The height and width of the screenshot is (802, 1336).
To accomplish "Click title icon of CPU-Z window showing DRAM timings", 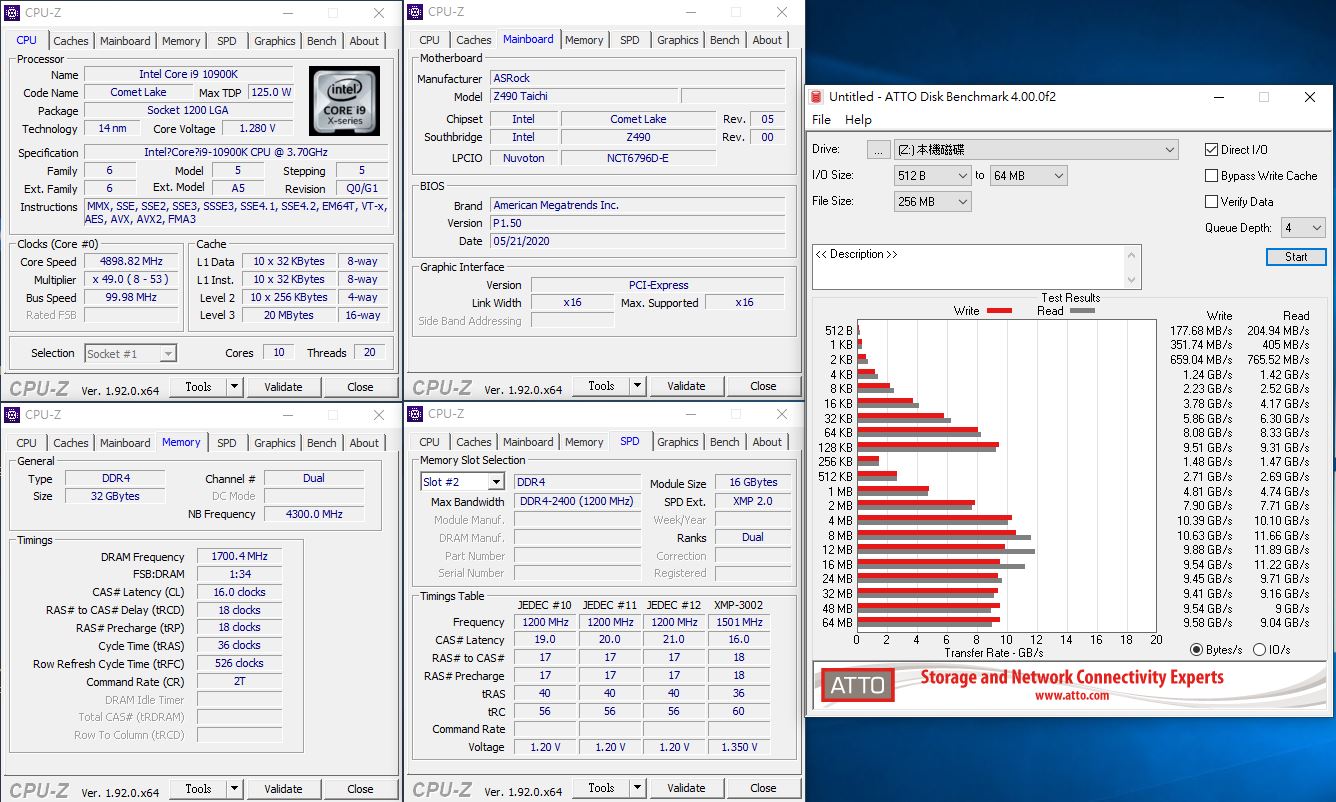I will click(x=13, y=414).
